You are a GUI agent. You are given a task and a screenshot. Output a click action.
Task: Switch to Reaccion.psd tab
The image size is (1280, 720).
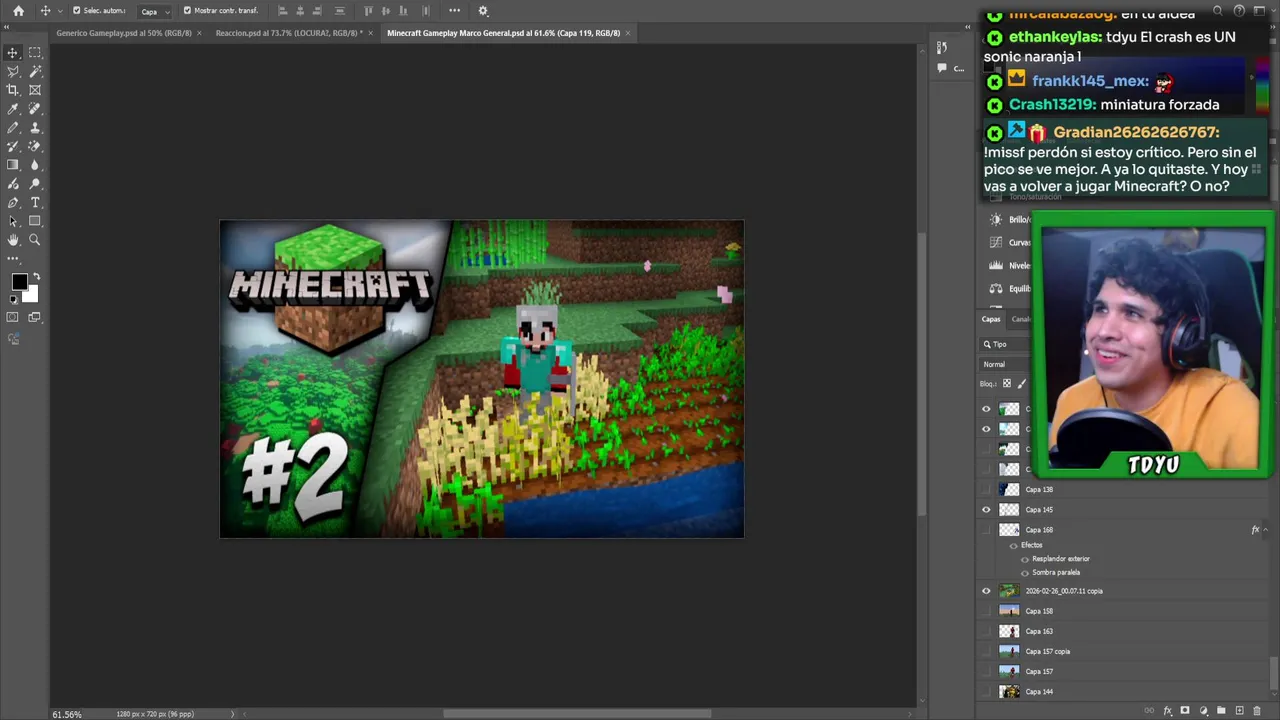point(287,33)
